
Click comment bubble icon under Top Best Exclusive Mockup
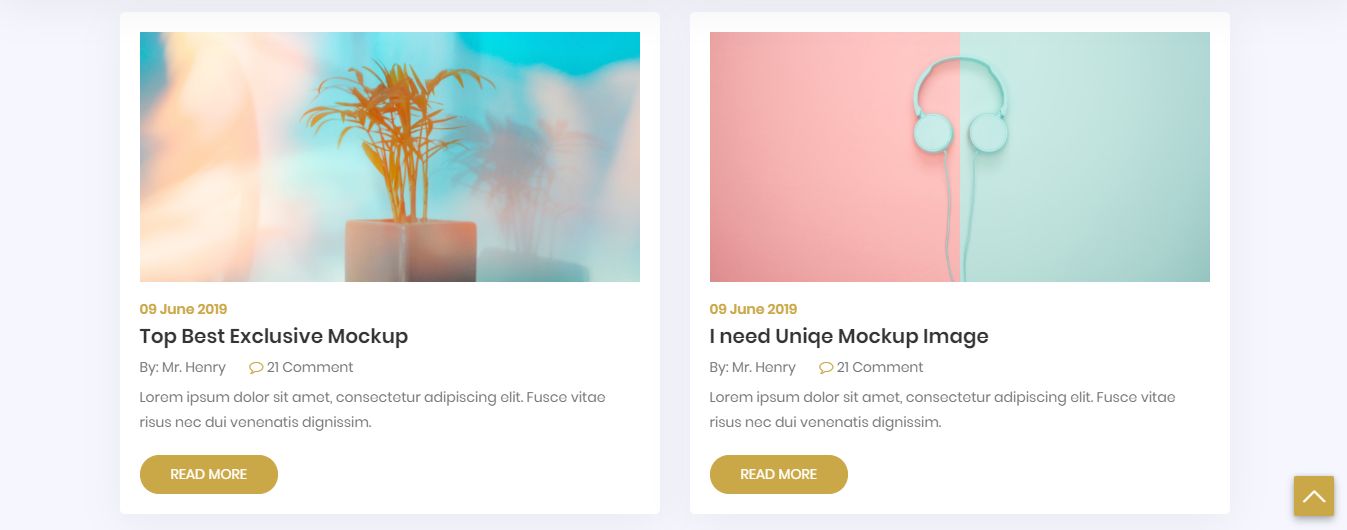256,368
